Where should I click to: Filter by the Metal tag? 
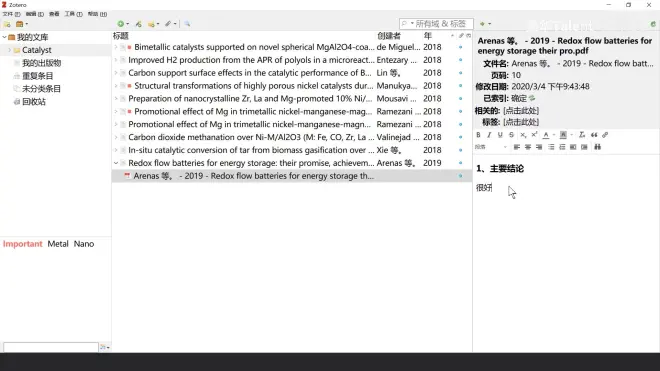click(x=58, y=244)
